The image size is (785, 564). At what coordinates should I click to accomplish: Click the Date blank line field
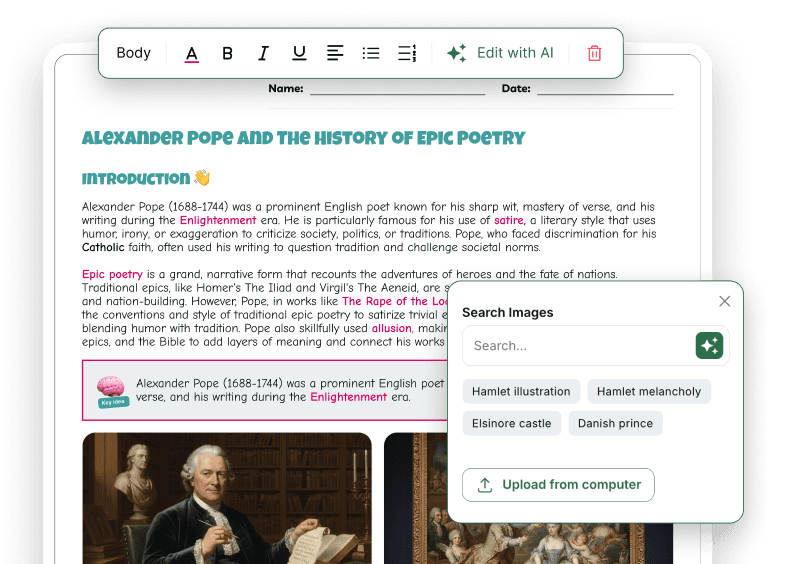[x=605, y=89]
